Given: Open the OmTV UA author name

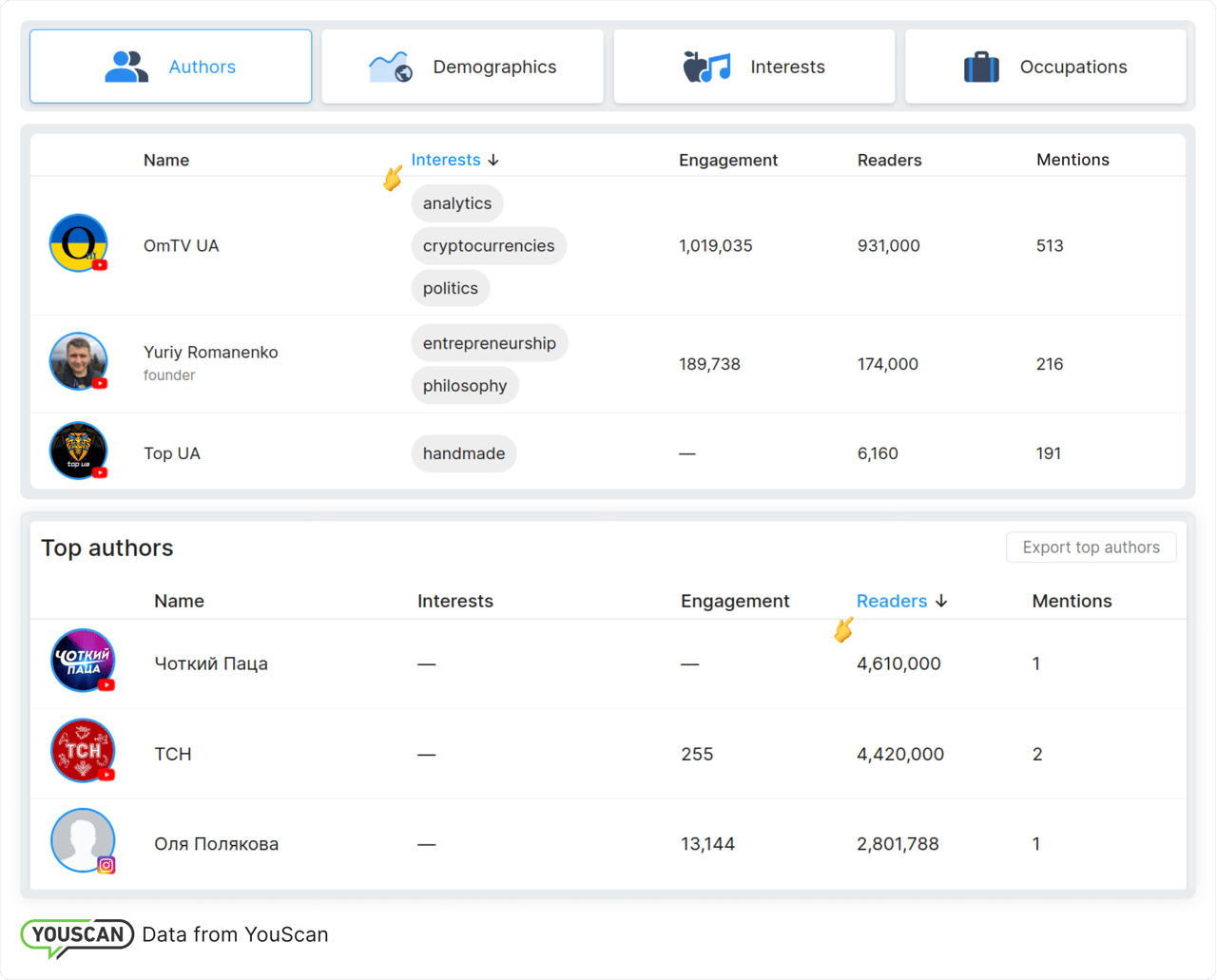Looking at the screenshot, I should pos(181,246).
